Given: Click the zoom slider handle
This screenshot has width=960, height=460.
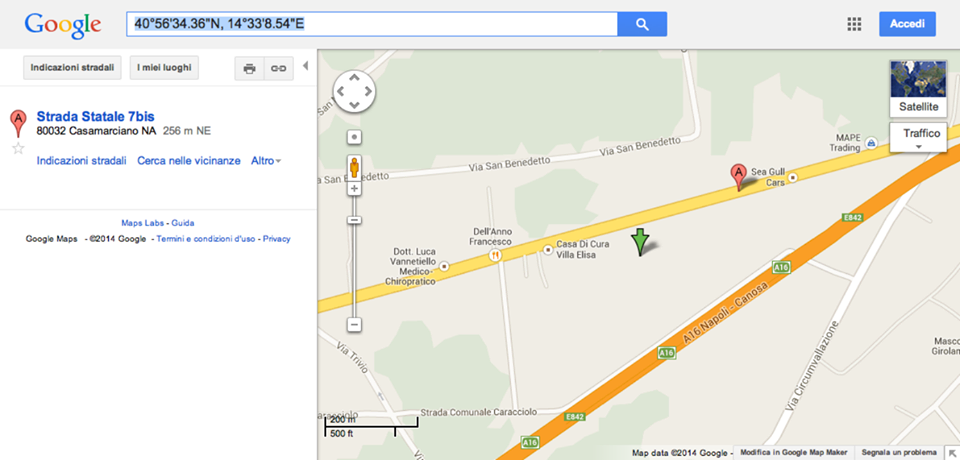Looking at the screenshot, I should pyautogui.click(x=354, y=220).
